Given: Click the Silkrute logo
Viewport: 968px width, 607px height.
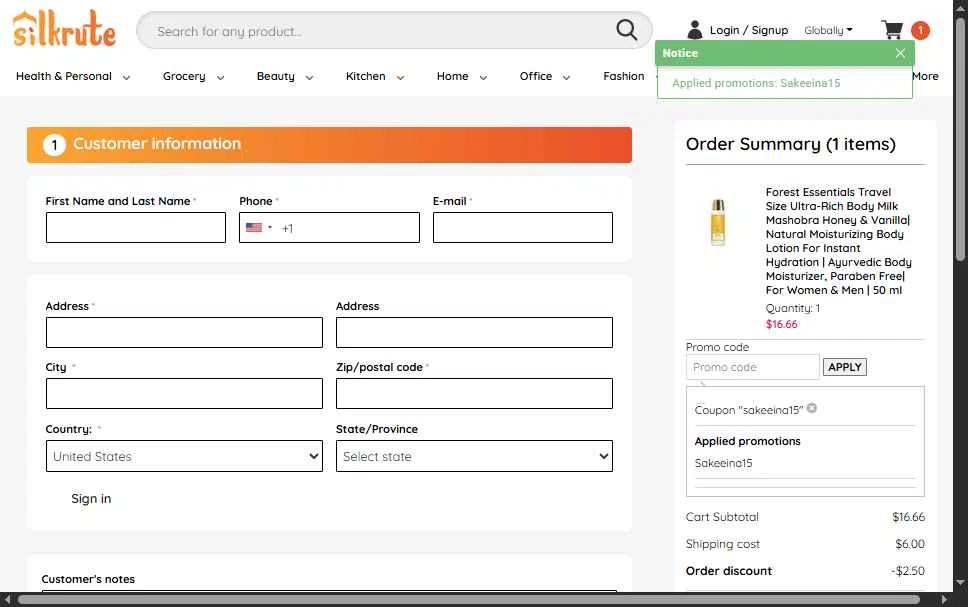Looking at the screenshot, I should click(64, 28).
